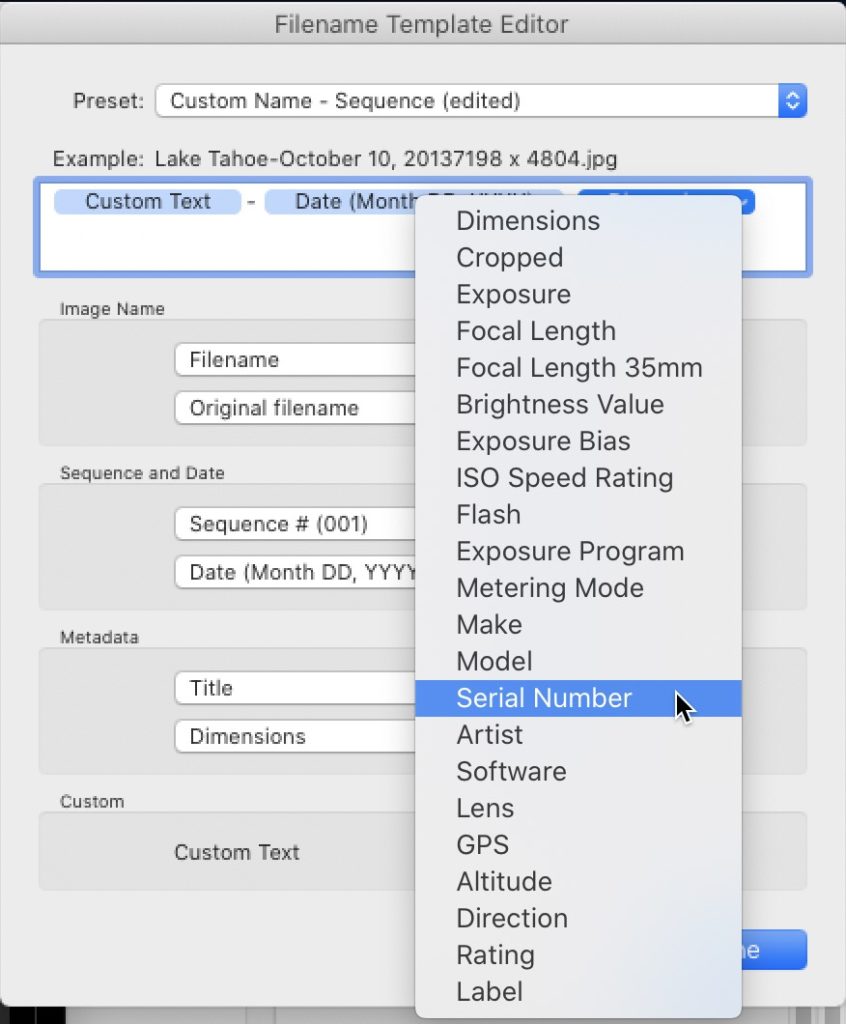Image resolution: width=846 pixels, height=1024 pixels.
Task: Click the blue Done button
Action: [x=772, y=951]
